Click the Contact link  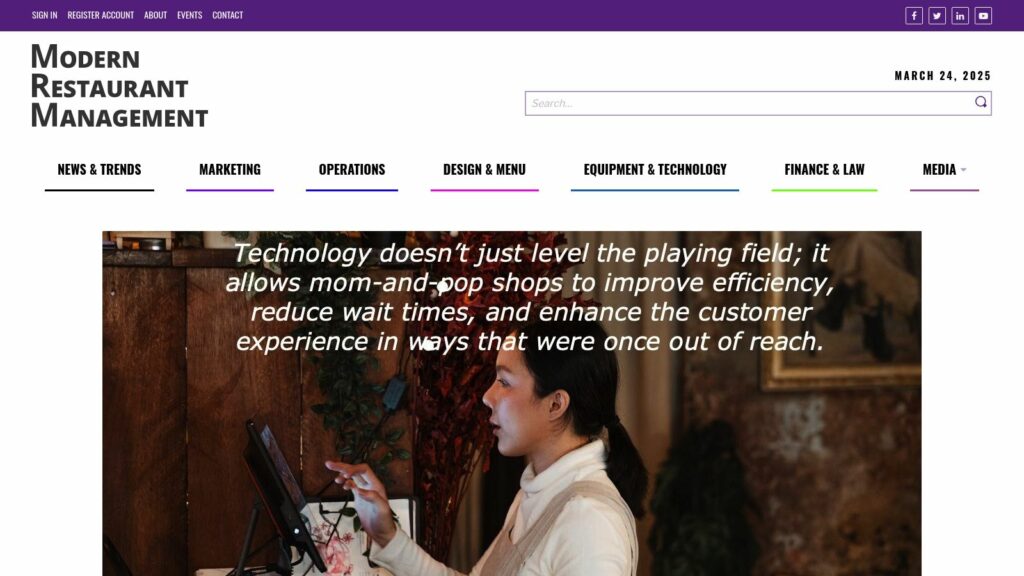tap(227, 15)
